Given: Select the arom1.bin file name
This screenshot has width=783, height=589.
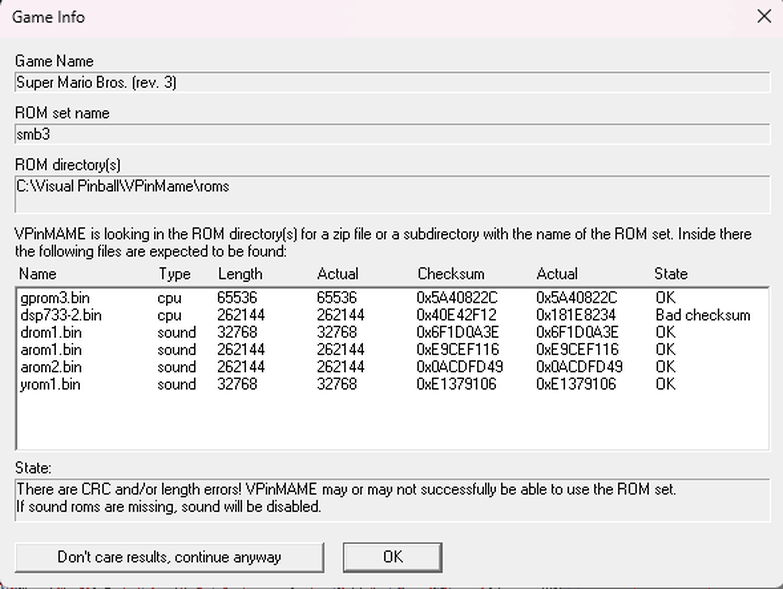Looking at the screenshot, I should [x=51, y=350].
